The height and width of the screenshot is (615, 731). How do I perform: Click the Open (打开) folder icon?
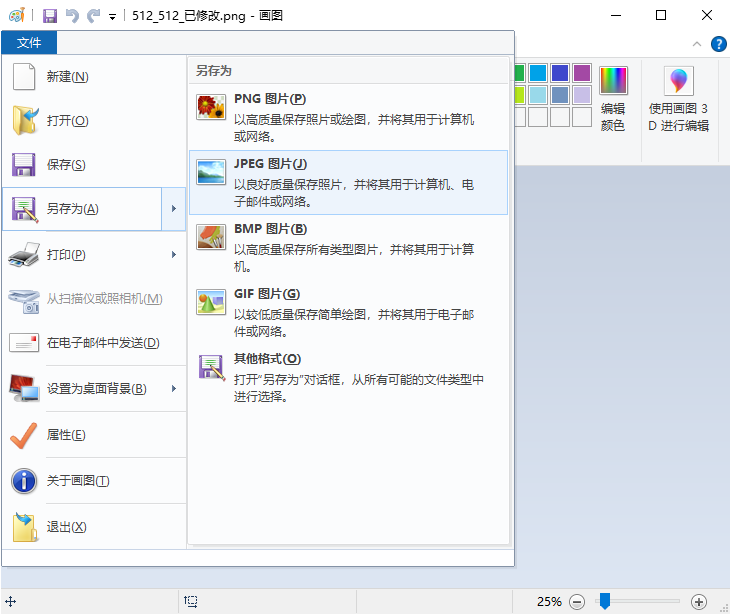(25, 120)
